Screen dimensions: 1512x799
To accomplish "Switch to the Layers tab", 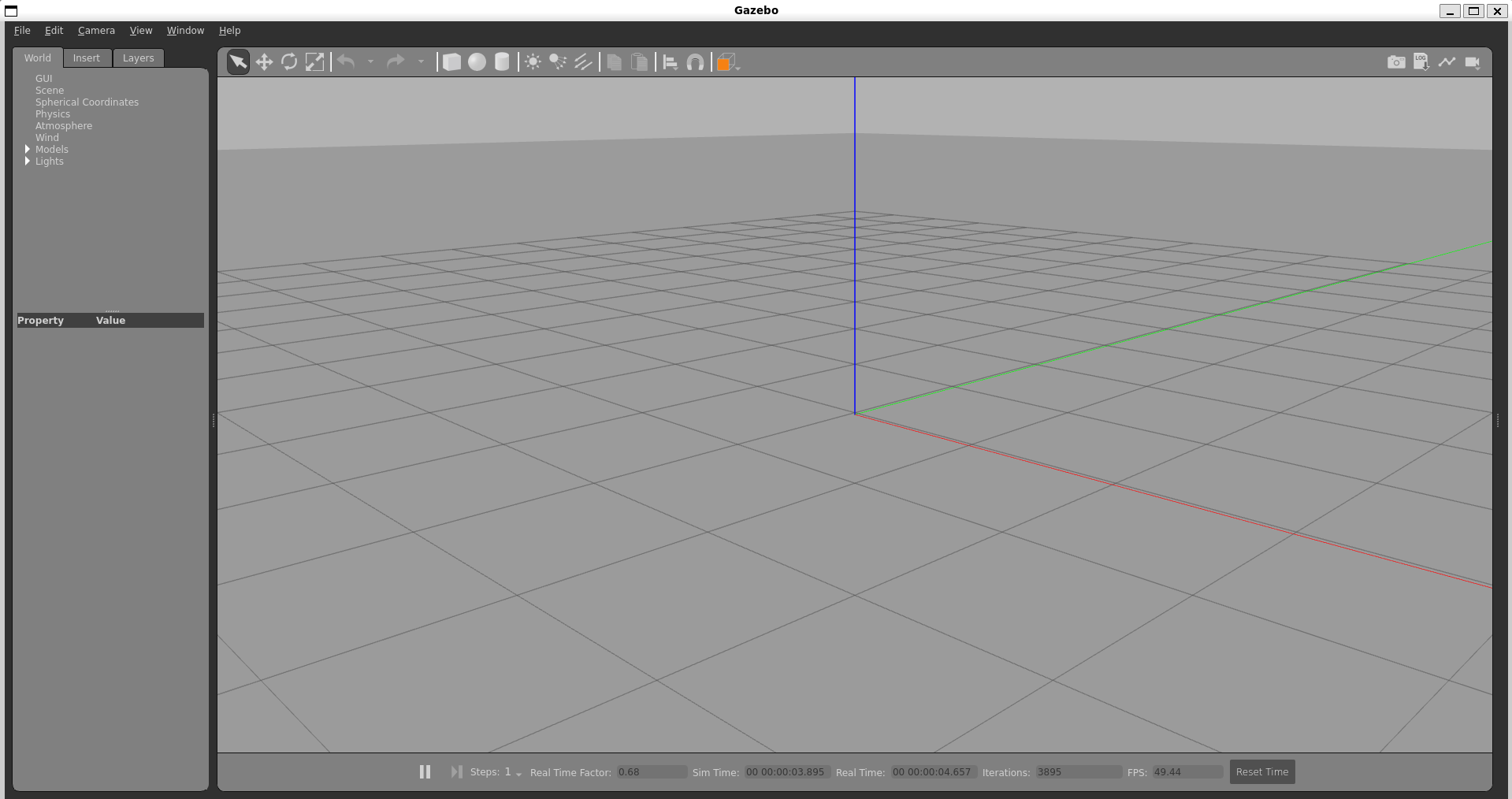I will (x=139, y=58).
